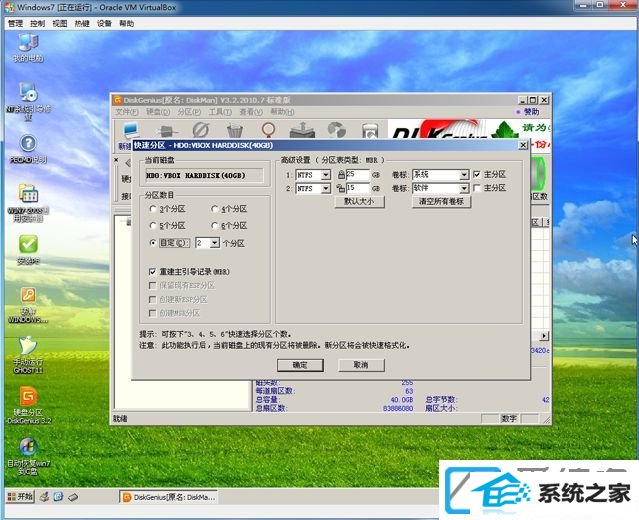The width and height of the screenshot is (639, 520).
Task: Open the Windows password key desktop icon
Action: pos(28,305)
